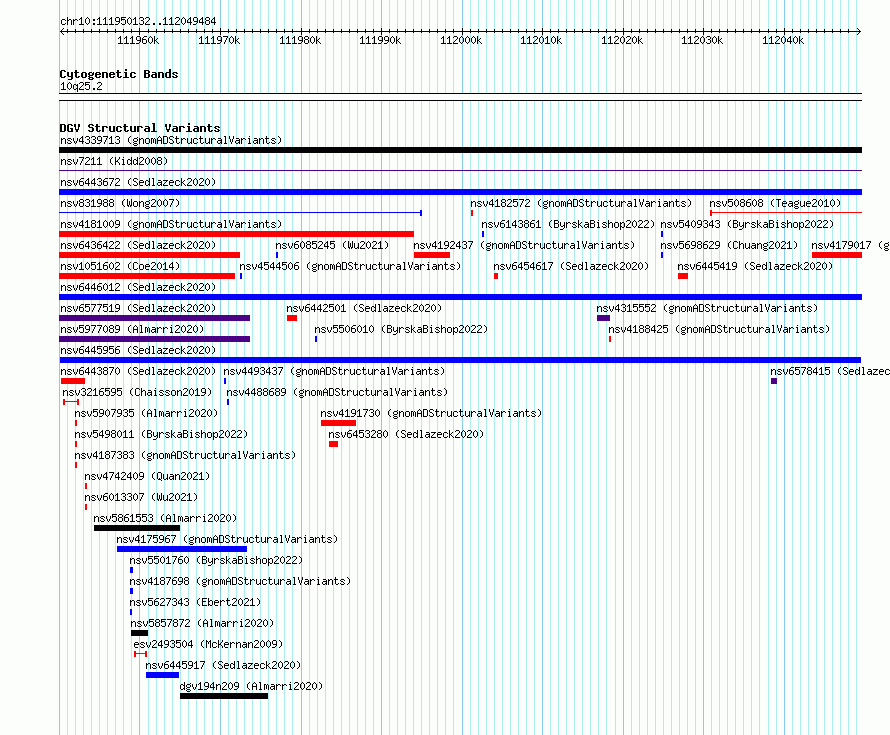Click the red nsv4181009 variant bar

click(x=236, y=234)
